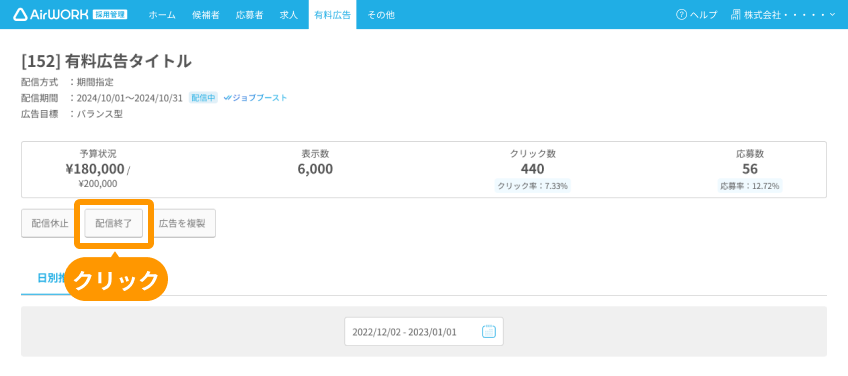Select the 有料広告 tab in the header
The width and height of the screenshot is (848, 376).
(x=333, y=15)
